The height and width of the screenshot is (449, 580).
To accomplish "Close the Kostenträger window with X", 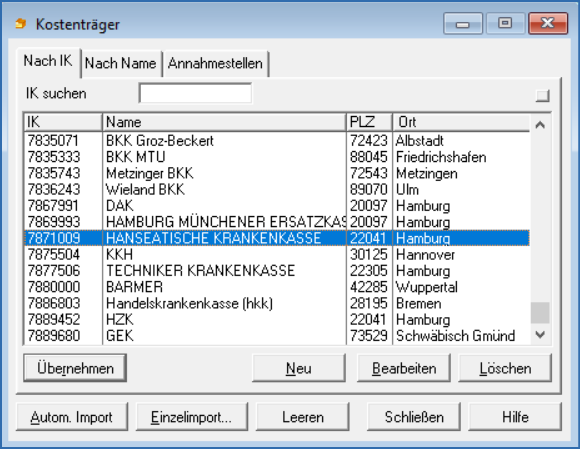I will click(548, 23).
